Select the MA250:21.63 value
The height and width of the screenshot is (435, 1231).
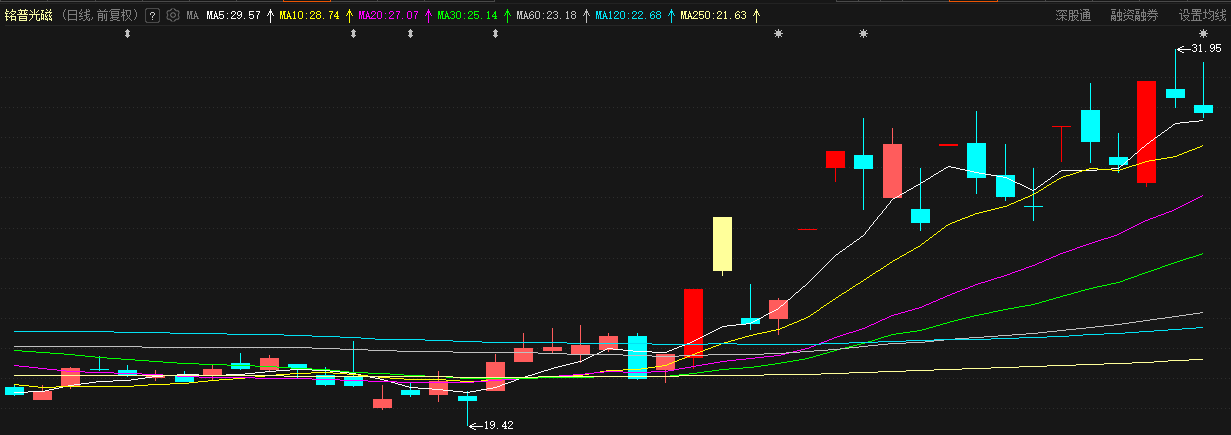point(713,16)
